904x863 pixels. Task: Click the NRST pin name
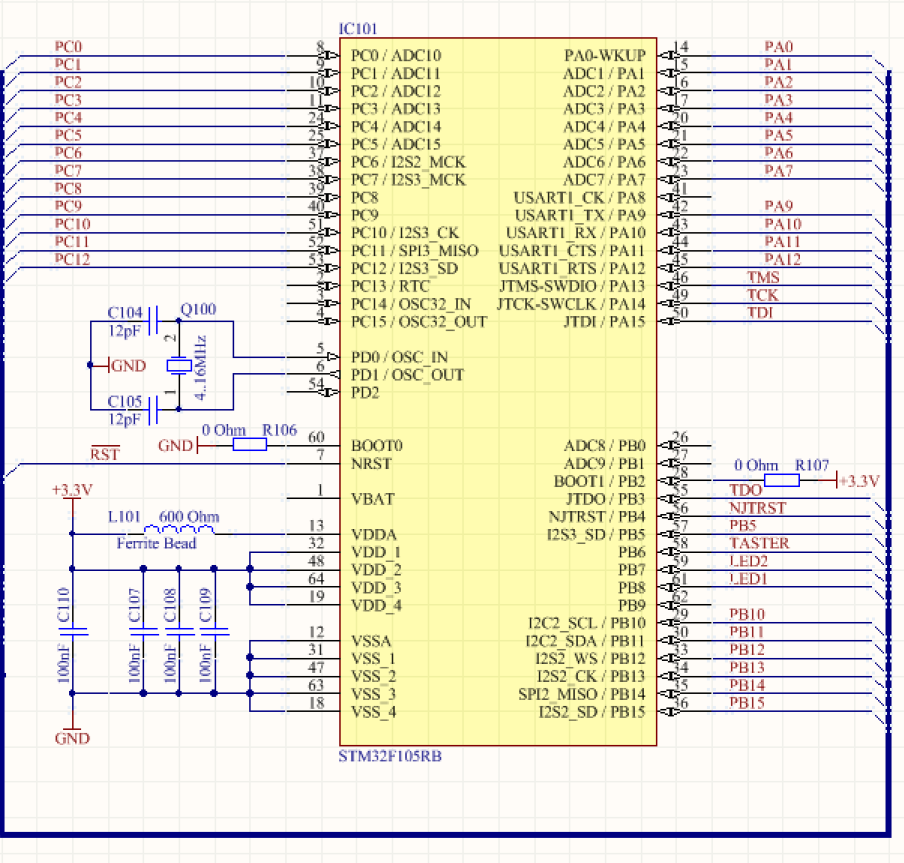[x=371, y=463]
